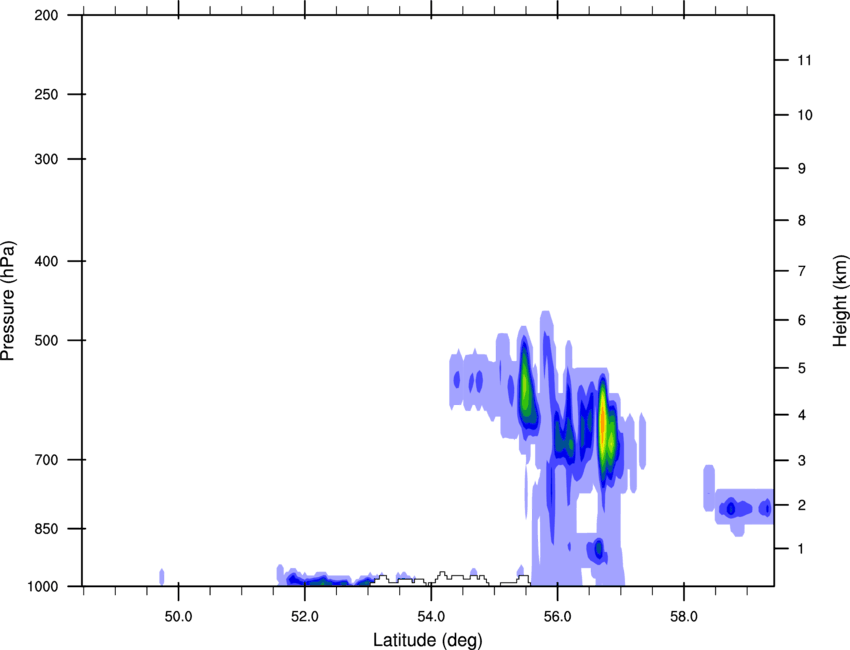Click the 58.0 latitude tick label
The image size is (850, 650).
tap(684, 613)
